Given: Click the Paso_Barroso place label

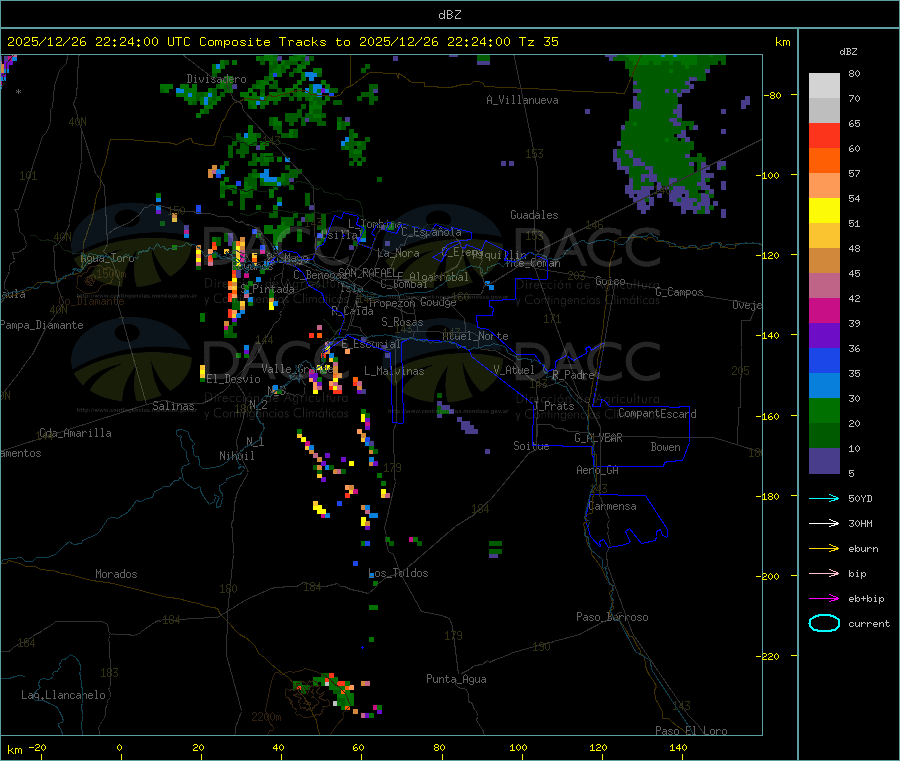Looking at the screenshot, I should pyautogui.click(x=612, y=617).
